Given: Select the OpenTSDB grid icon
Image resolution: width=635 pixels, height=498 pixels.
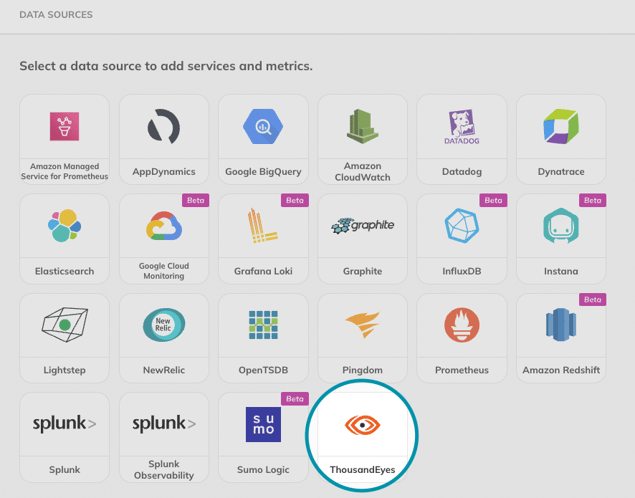Looking at the screenshot, I should [263, 325].
